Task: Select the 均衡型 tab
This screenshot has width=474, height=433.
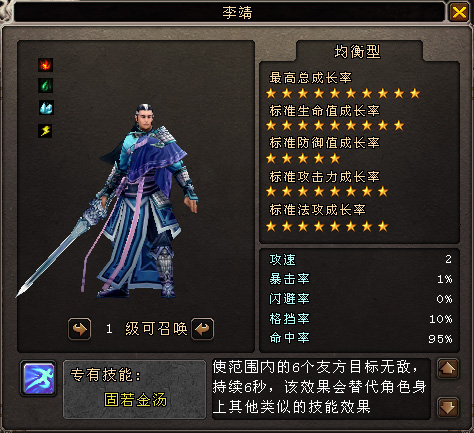Action: tap(358, 51)
